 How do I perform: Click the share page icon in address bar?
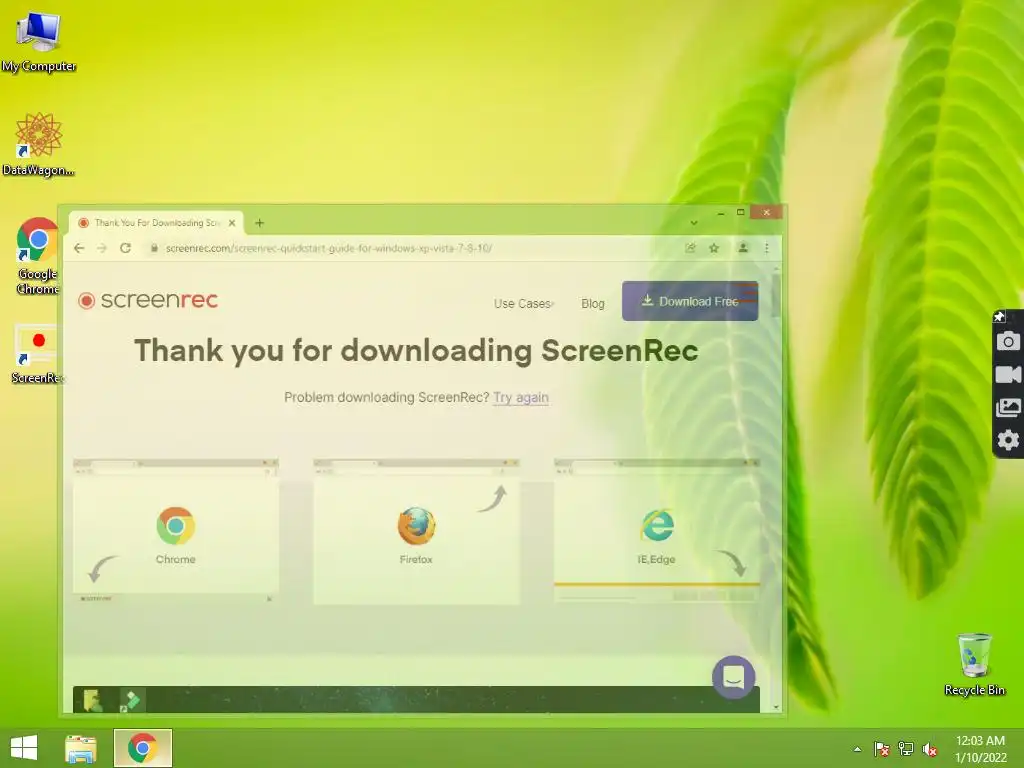690,248
